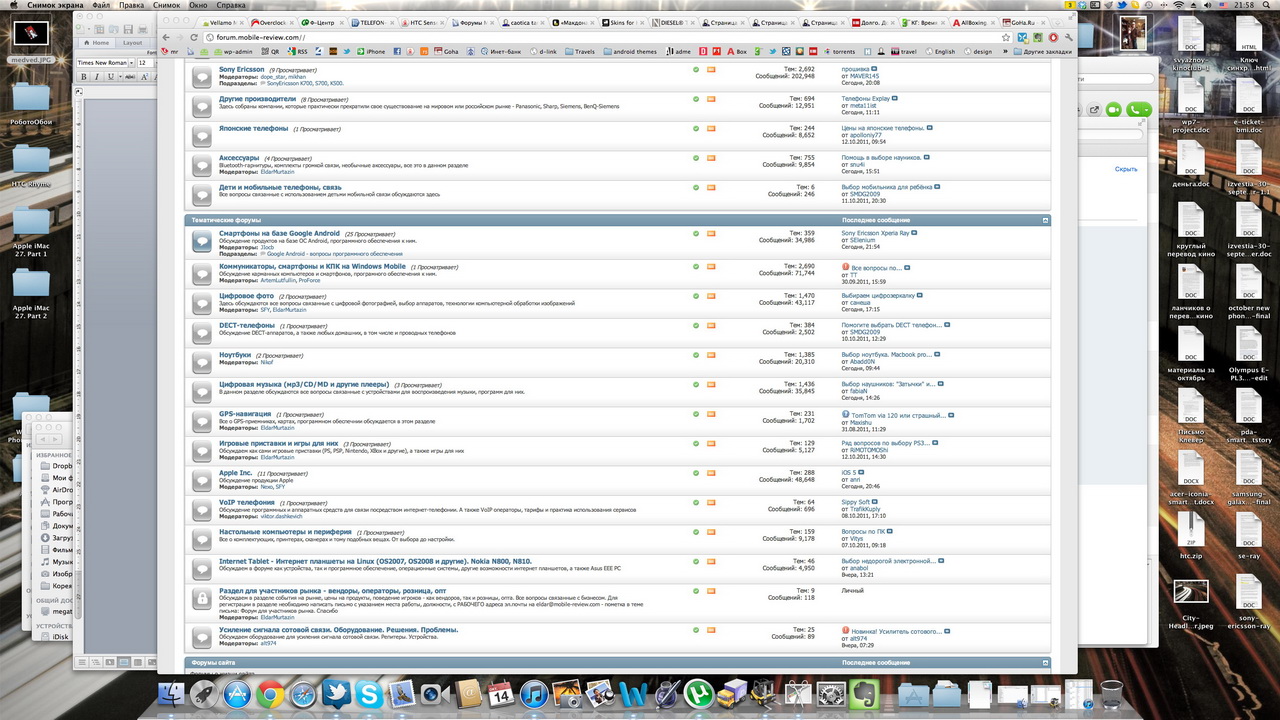Open Safari compass icon in the Dock
1280x720 pixels.
click(302, 694)
